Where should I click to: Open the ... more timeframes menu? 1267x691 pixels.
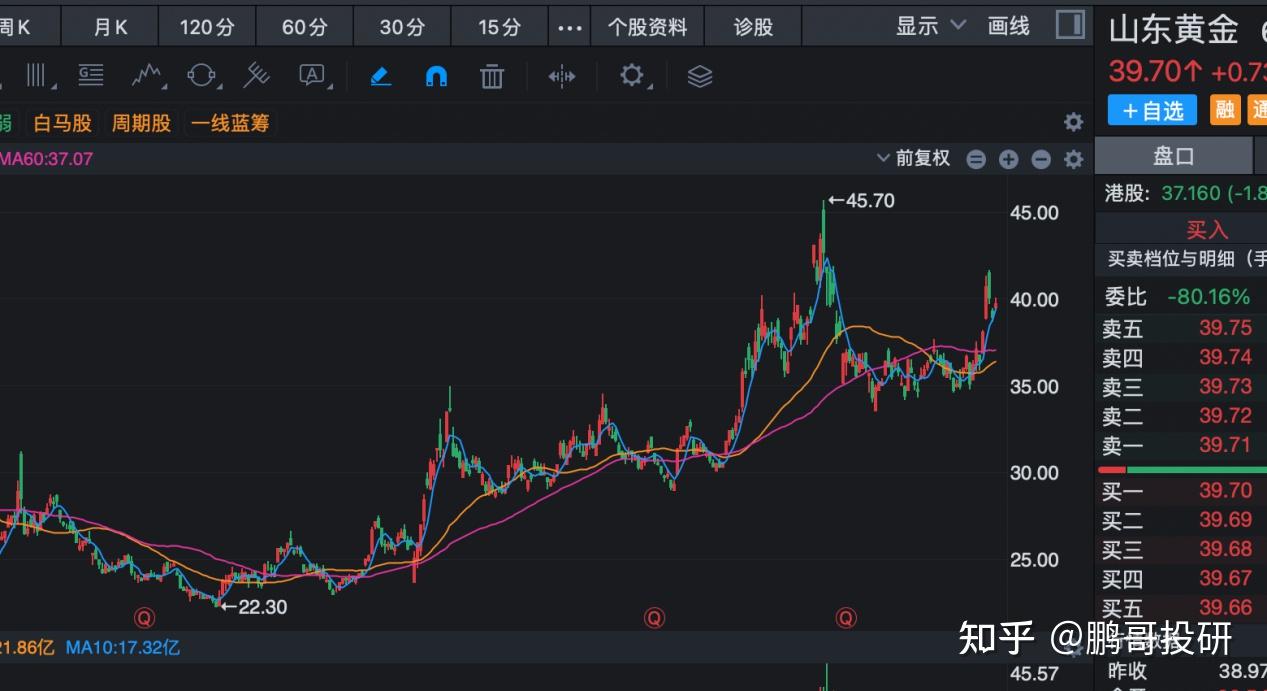pos(569,26)
